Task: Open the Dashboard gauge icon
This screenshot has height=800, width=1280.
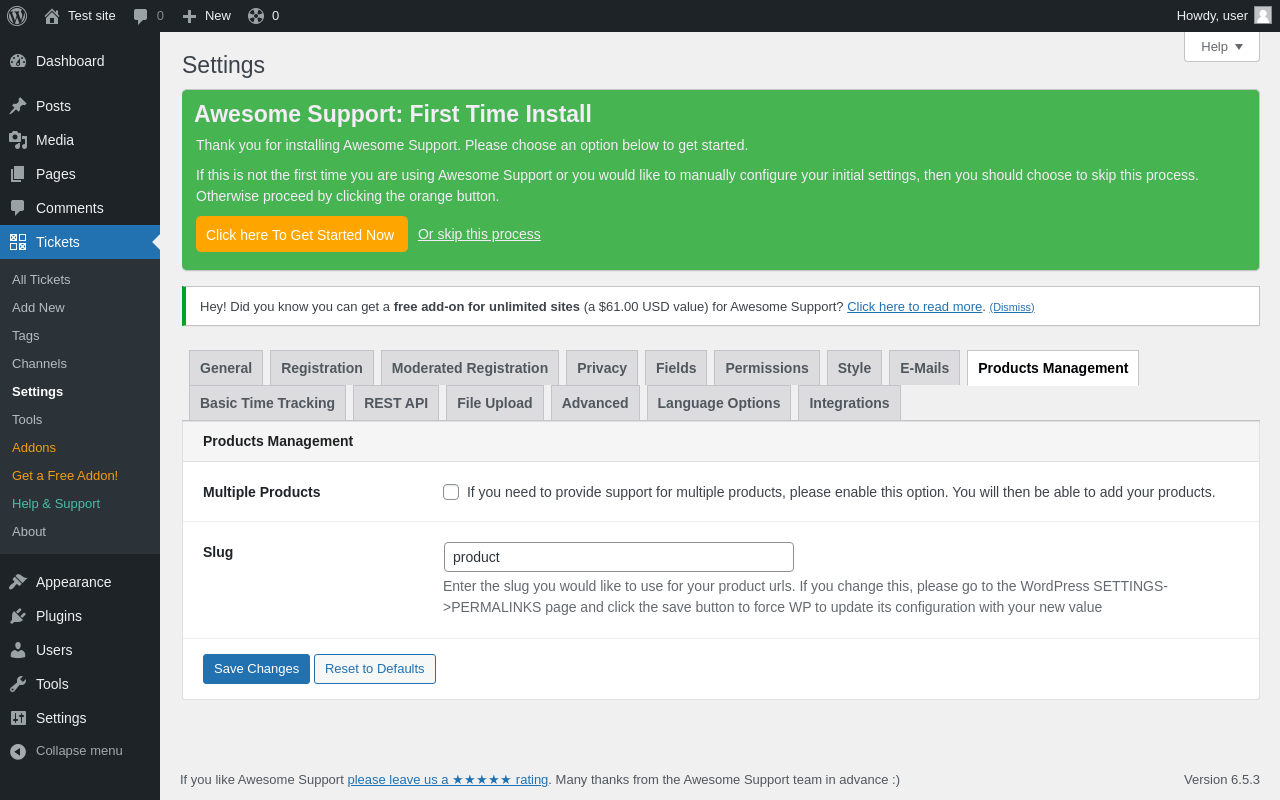Action: [18, 61]
